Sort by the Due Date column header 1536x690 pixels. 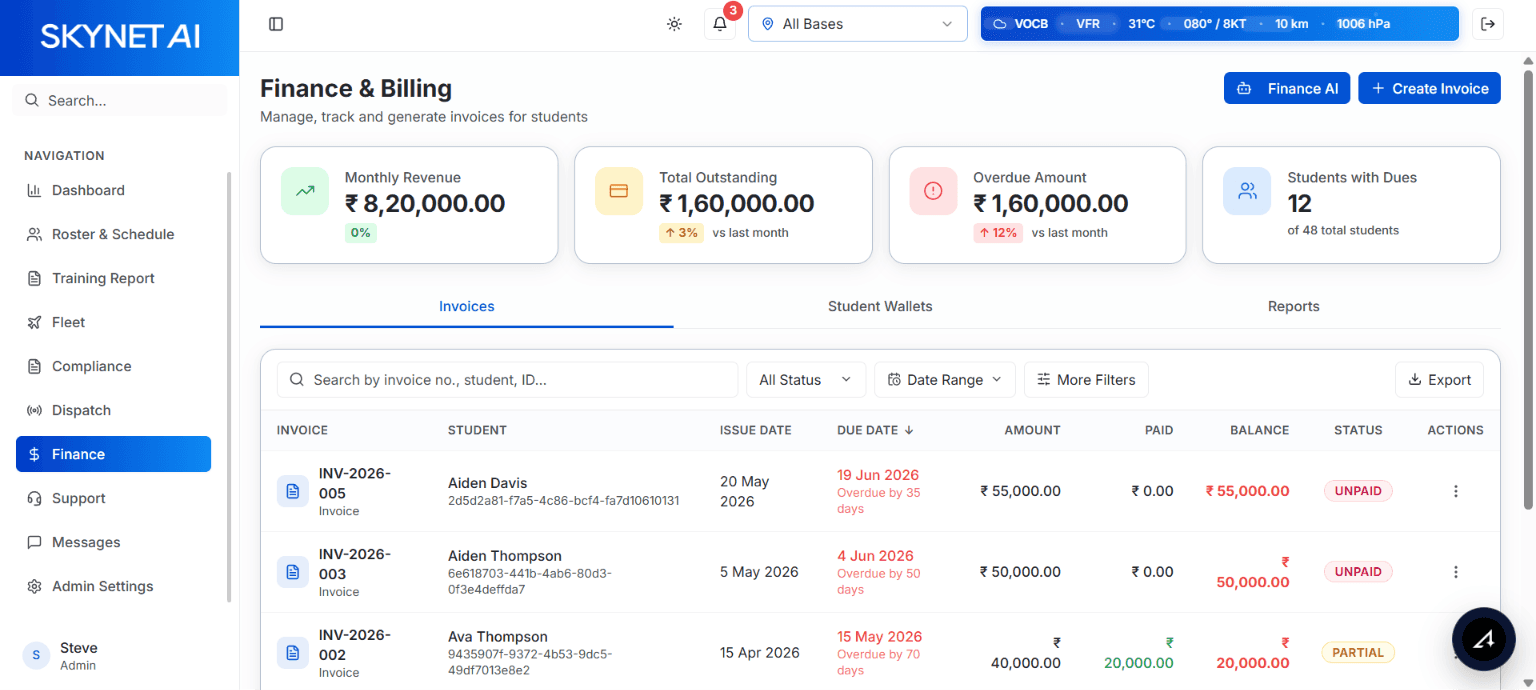click(875, 430)
